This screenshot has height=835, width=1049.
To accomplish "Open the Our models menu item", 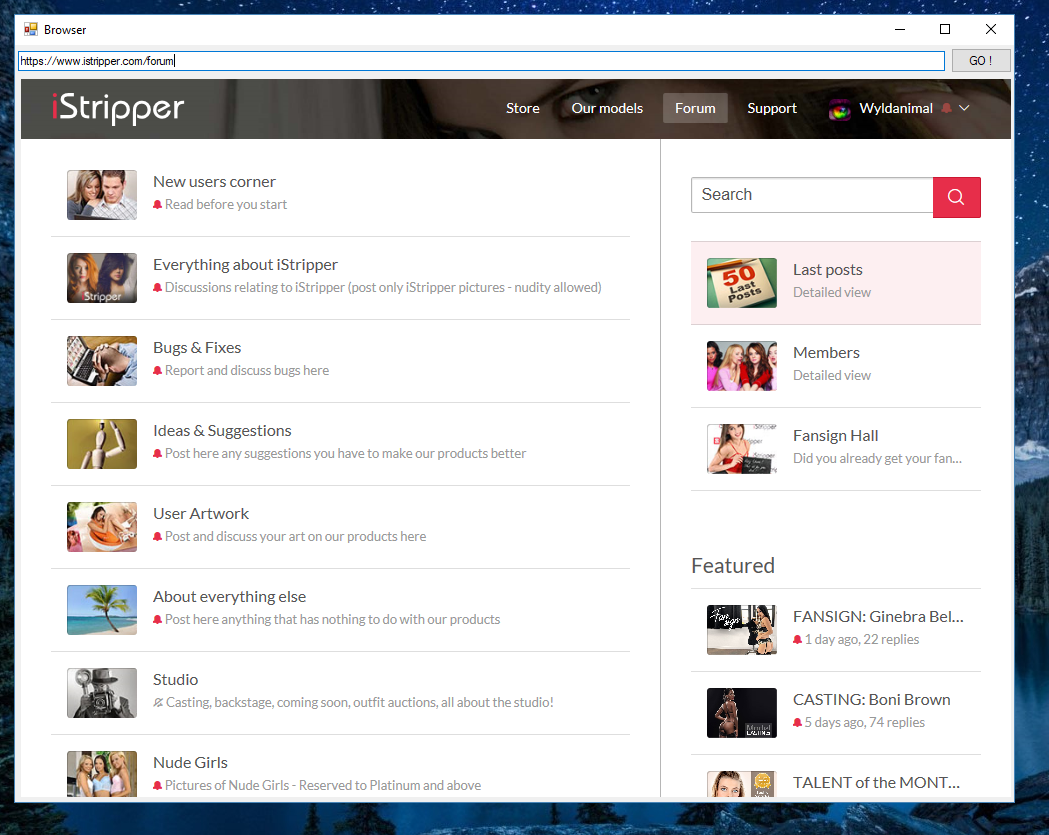I will pos(607,108).
